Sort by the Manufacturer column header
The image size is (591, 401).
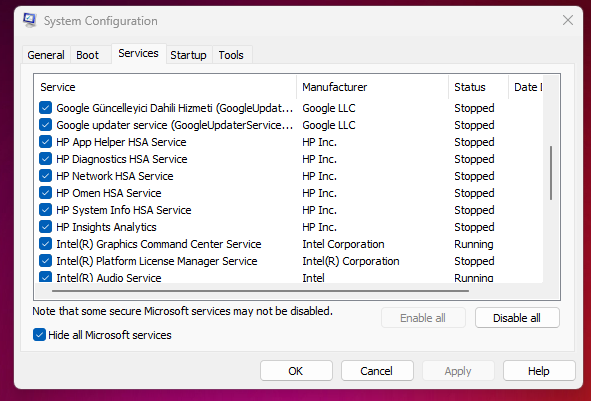pos(372,87)
